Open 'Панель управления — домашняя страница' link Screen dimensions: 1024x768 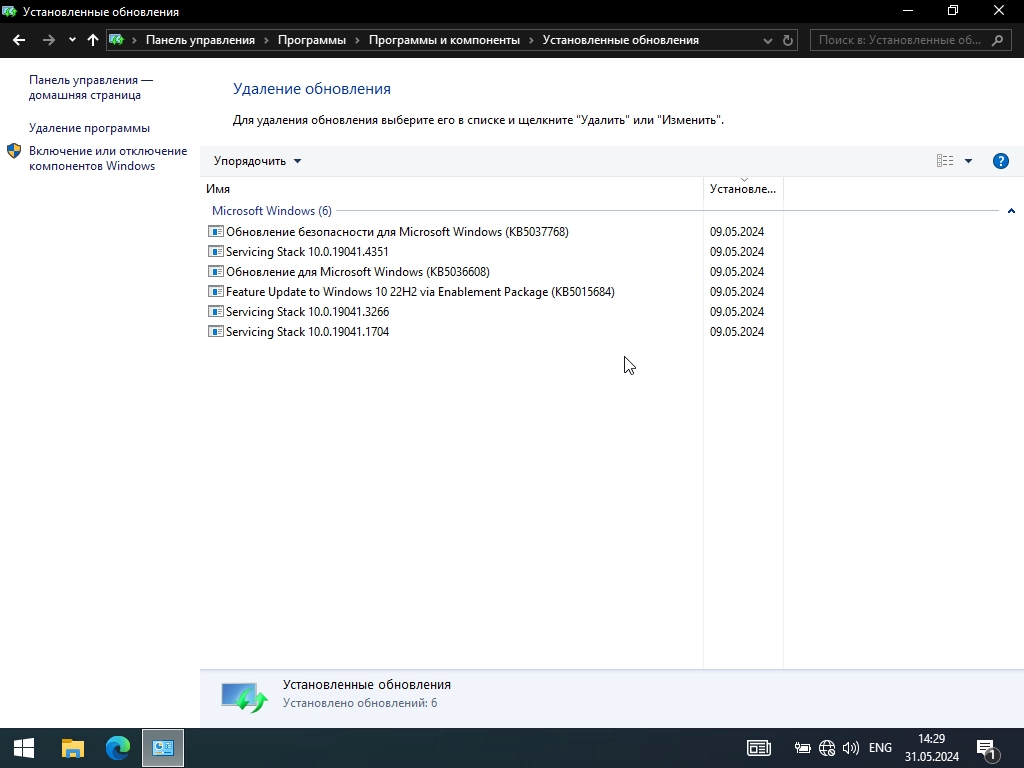tap(91, 88)
